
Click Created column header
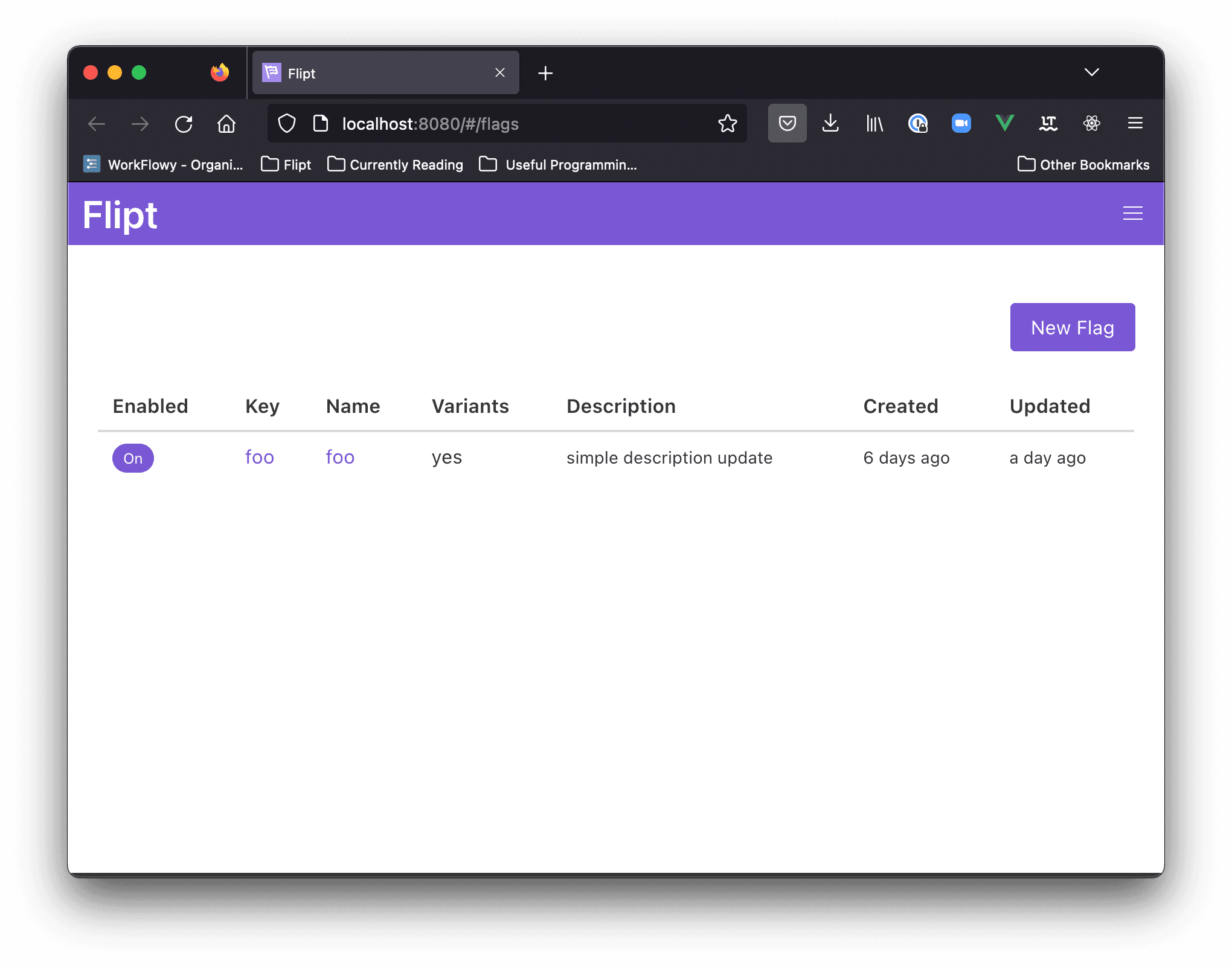click(900, 406)
